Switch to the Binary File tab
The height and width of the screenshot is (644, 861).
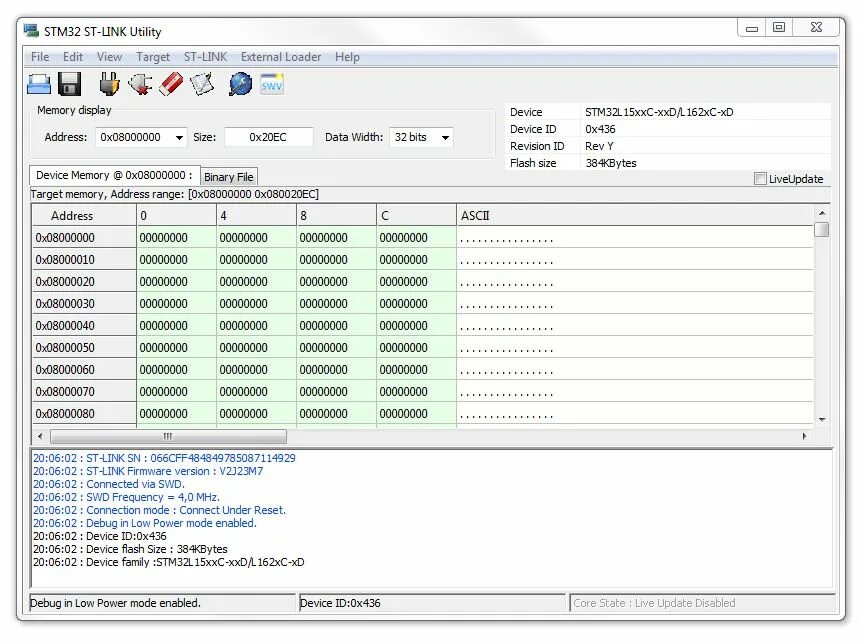tap(228, 177)
